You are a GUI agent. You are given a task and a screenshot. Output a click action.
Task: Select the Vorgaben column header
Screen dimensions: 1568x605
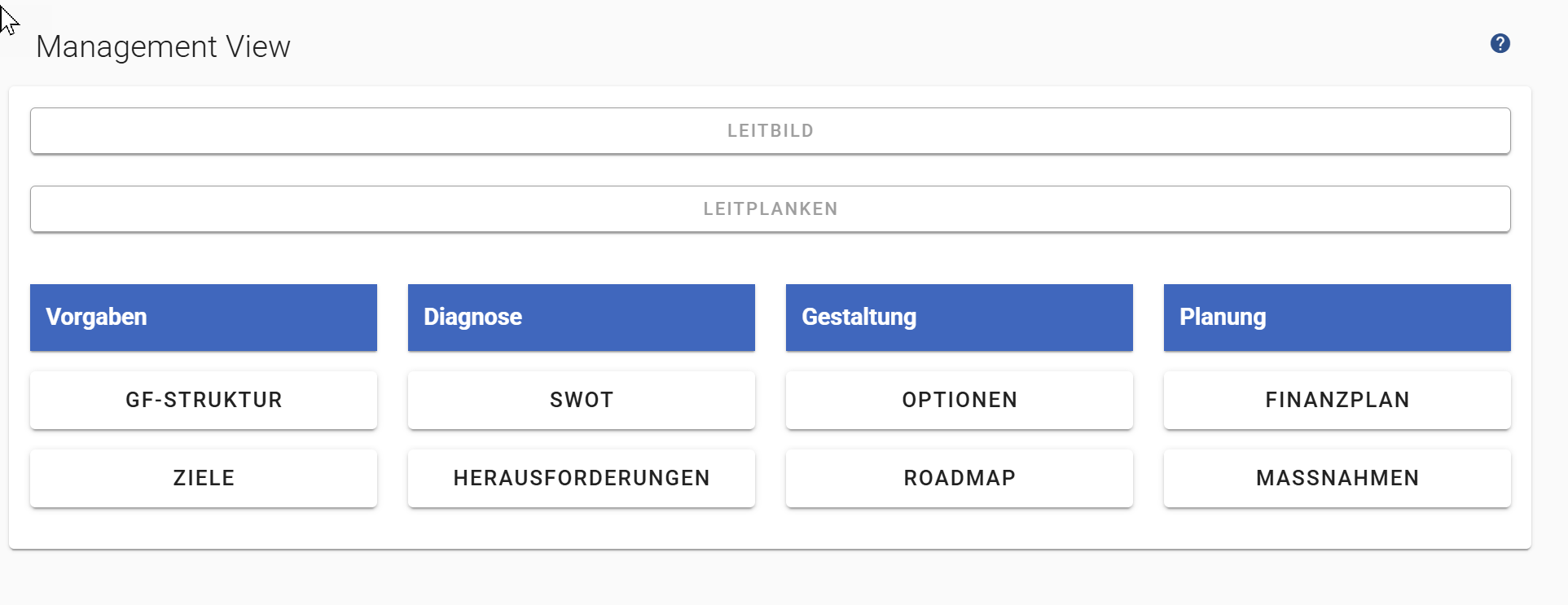tap(203, 318)
